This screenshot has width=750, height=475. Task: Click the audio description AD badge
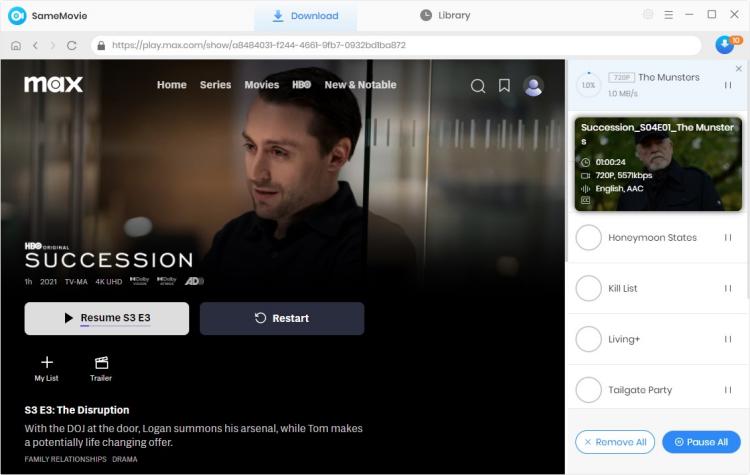tap(194, 281)
